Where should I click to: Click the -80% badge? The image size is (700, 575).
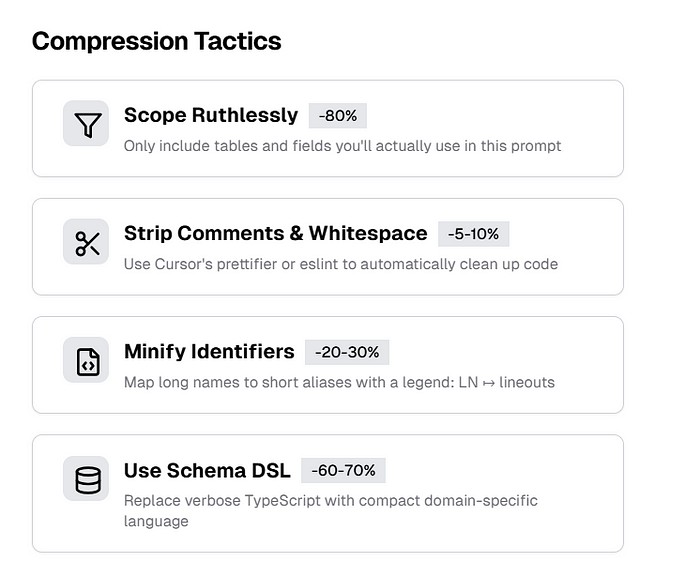pos(338,116)
